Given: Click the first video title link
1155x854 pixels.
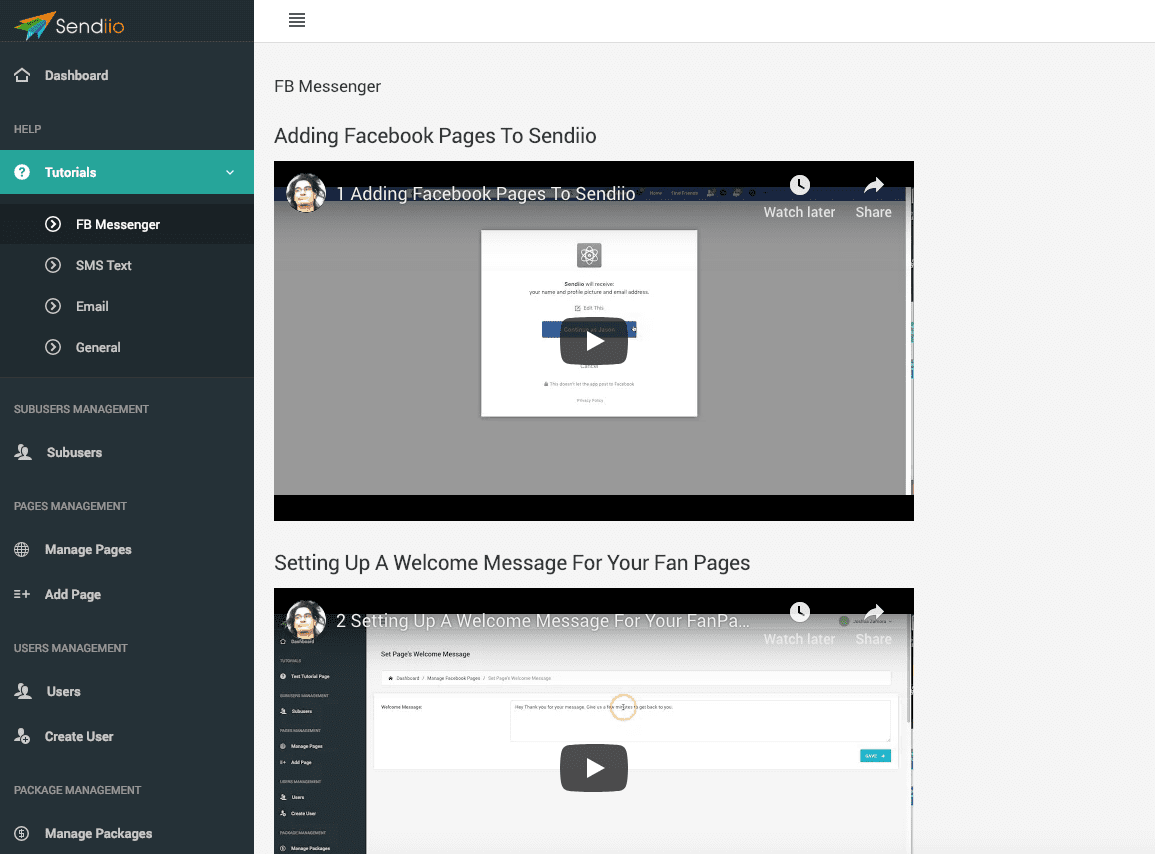Looking at the screenshot, I should tap(486, 194).
